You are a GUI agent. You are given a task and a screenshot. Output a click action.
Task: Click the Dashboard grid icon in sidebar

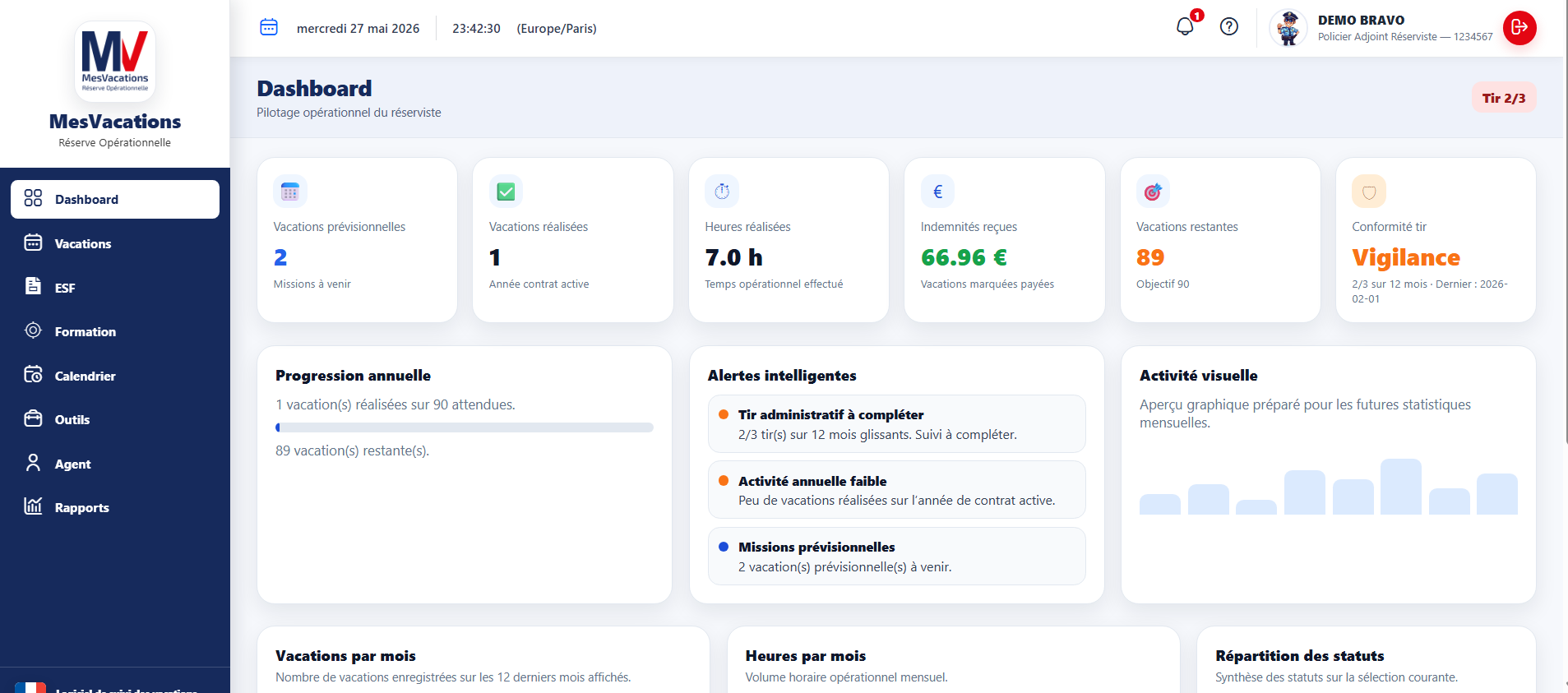click(x=33, y=198)
